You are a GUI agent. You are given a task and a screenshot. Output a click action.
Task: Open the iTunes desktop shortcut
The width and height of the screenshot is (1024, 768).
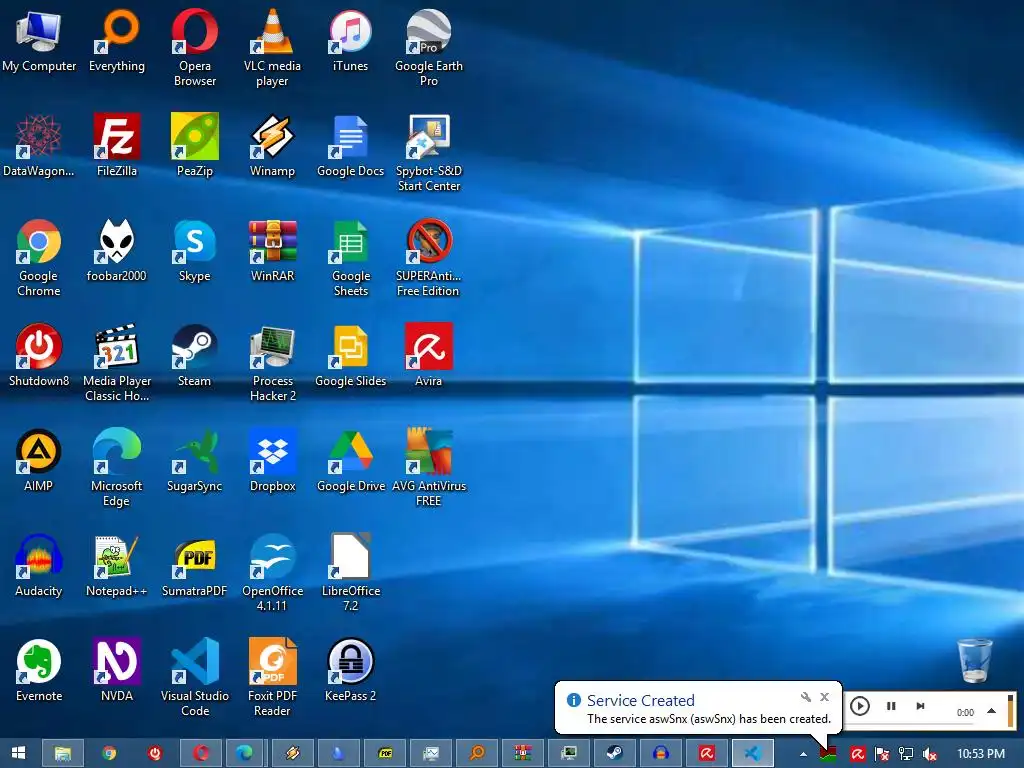351,40
